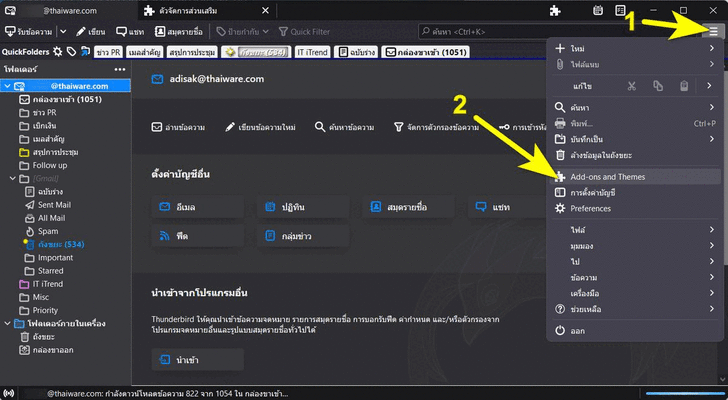Open การตั้งค่าบัญชี account settings entry

coord(635,193)
